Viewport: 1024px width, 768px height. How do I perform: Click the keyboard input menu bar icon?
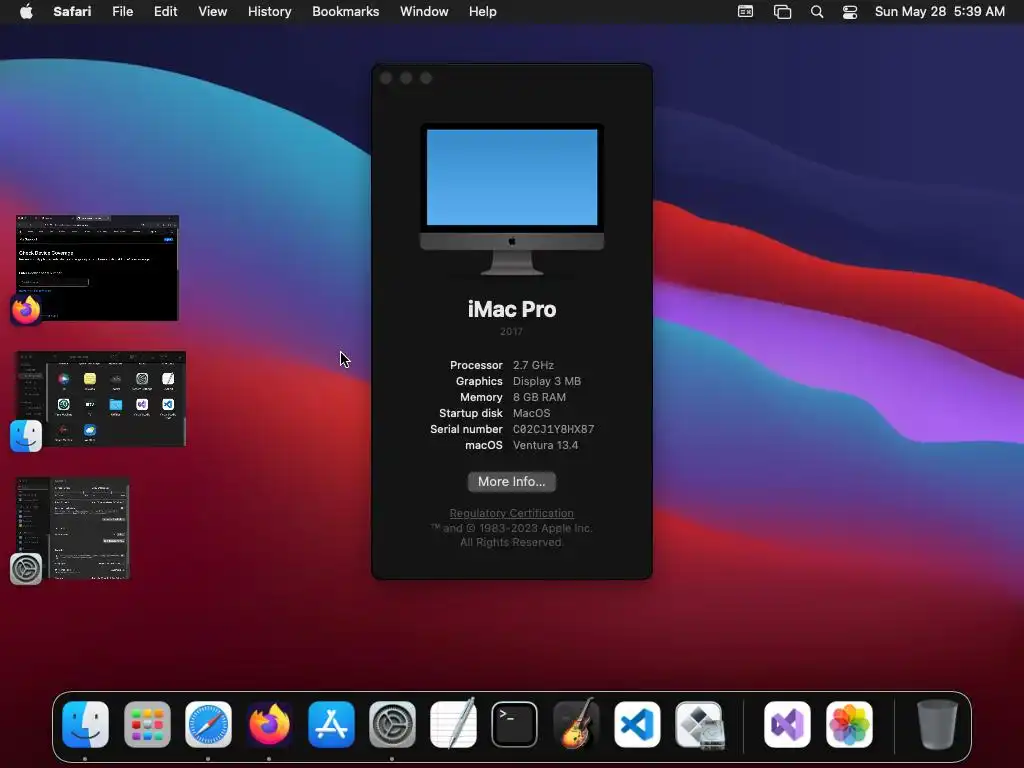[x=745, y=11]
